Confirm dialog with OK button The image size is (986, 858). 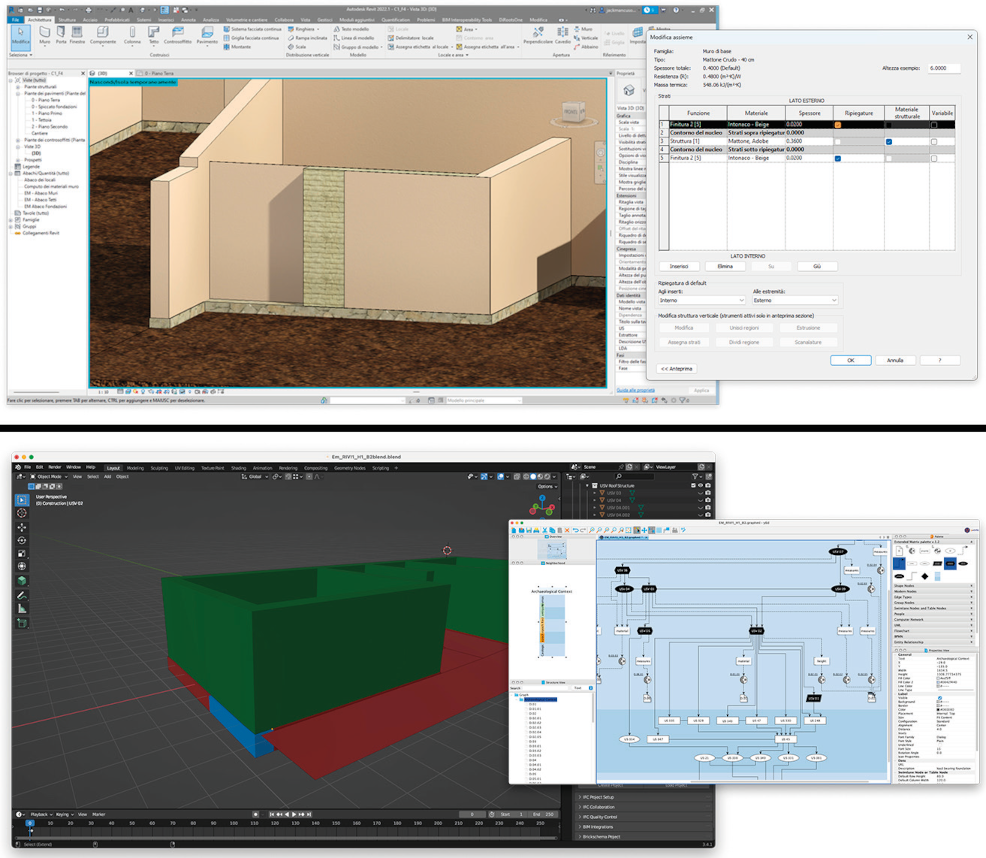pos(850,360)
